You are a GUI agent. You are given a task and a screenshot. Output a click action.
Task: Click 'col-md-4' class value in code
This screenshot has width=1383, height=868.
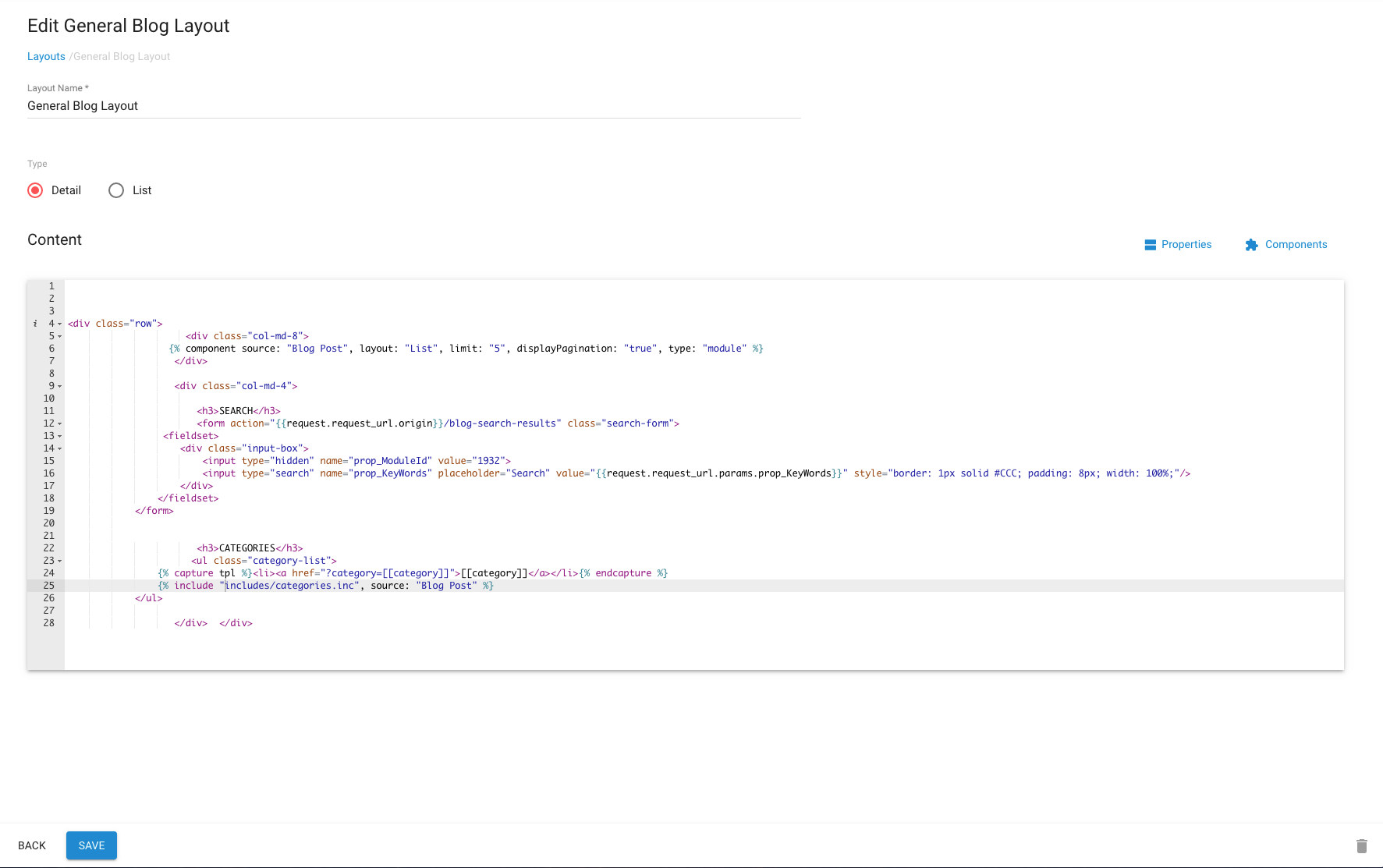pos(264,386)
